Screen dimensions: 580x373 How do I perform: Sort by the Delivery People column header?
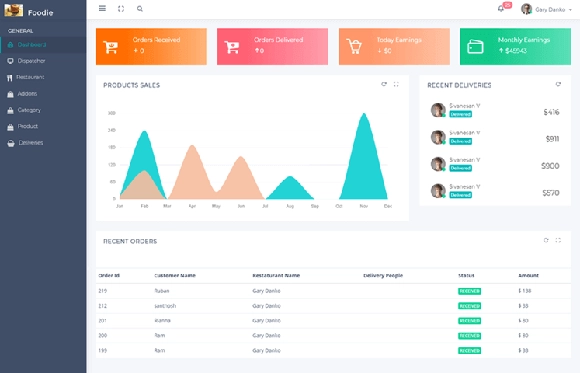click(383, 275)
